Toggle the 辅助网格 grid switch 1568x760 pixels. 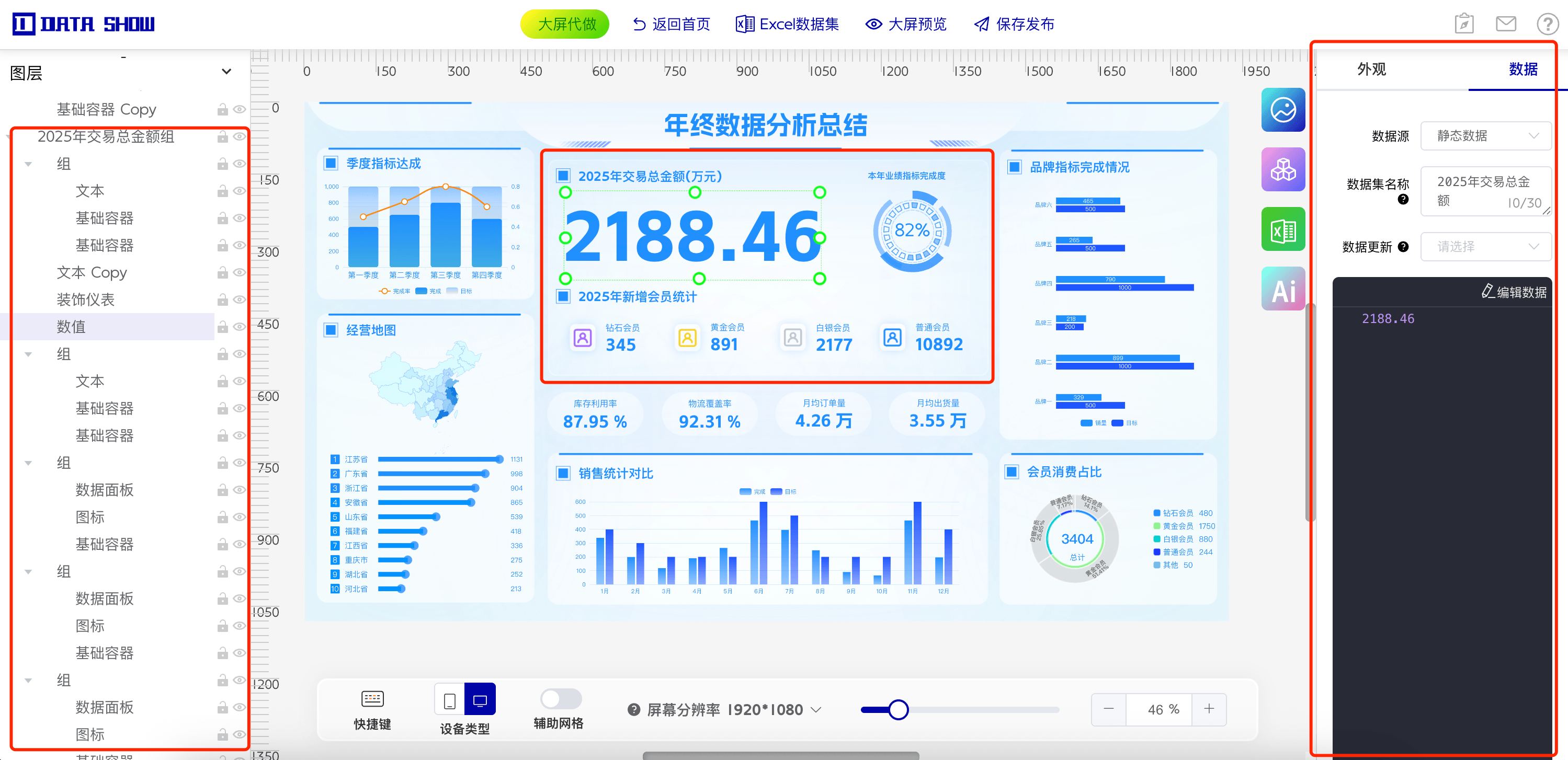(x=561, y=698)
